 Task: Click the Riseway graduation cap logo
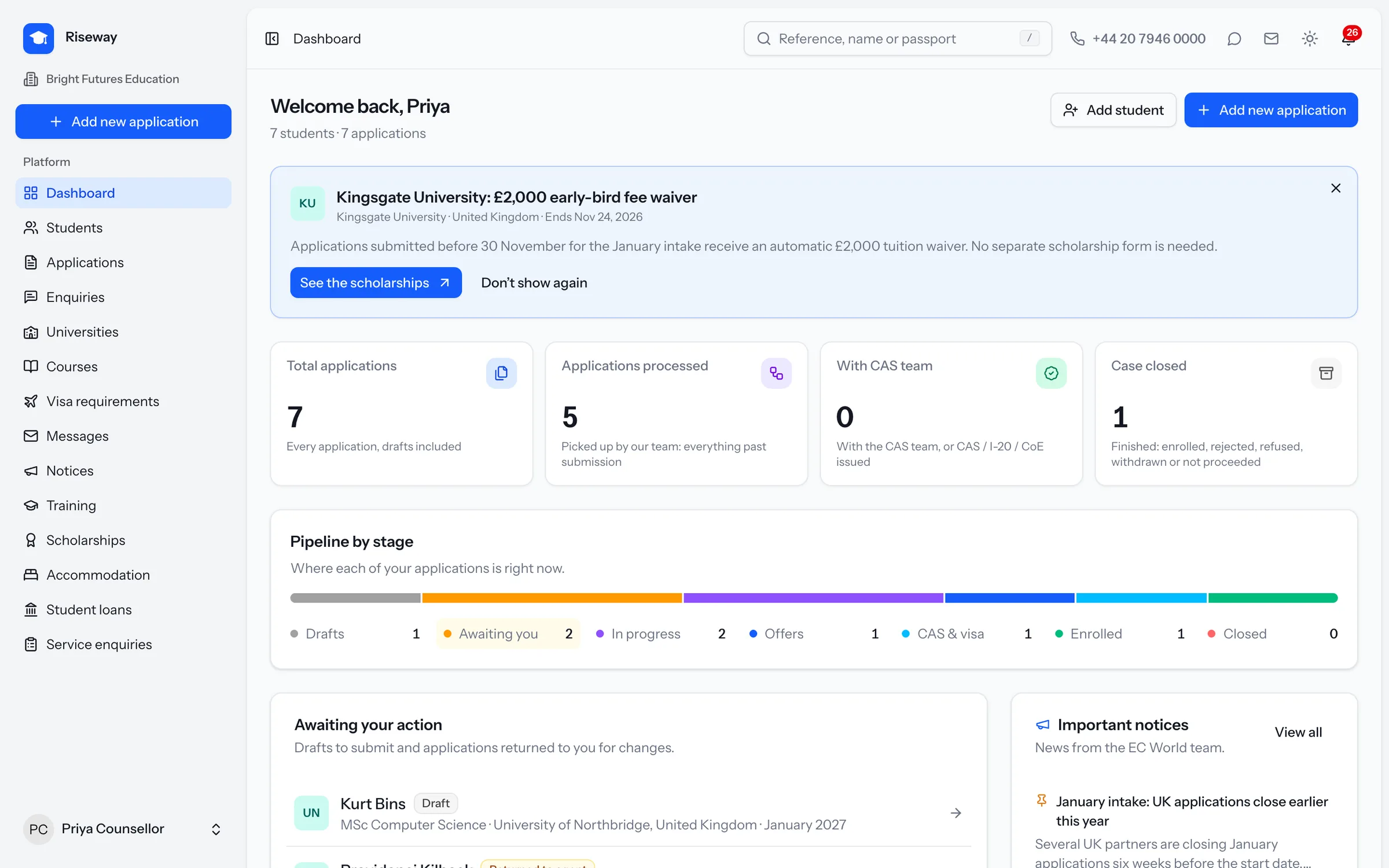point(39,38)
